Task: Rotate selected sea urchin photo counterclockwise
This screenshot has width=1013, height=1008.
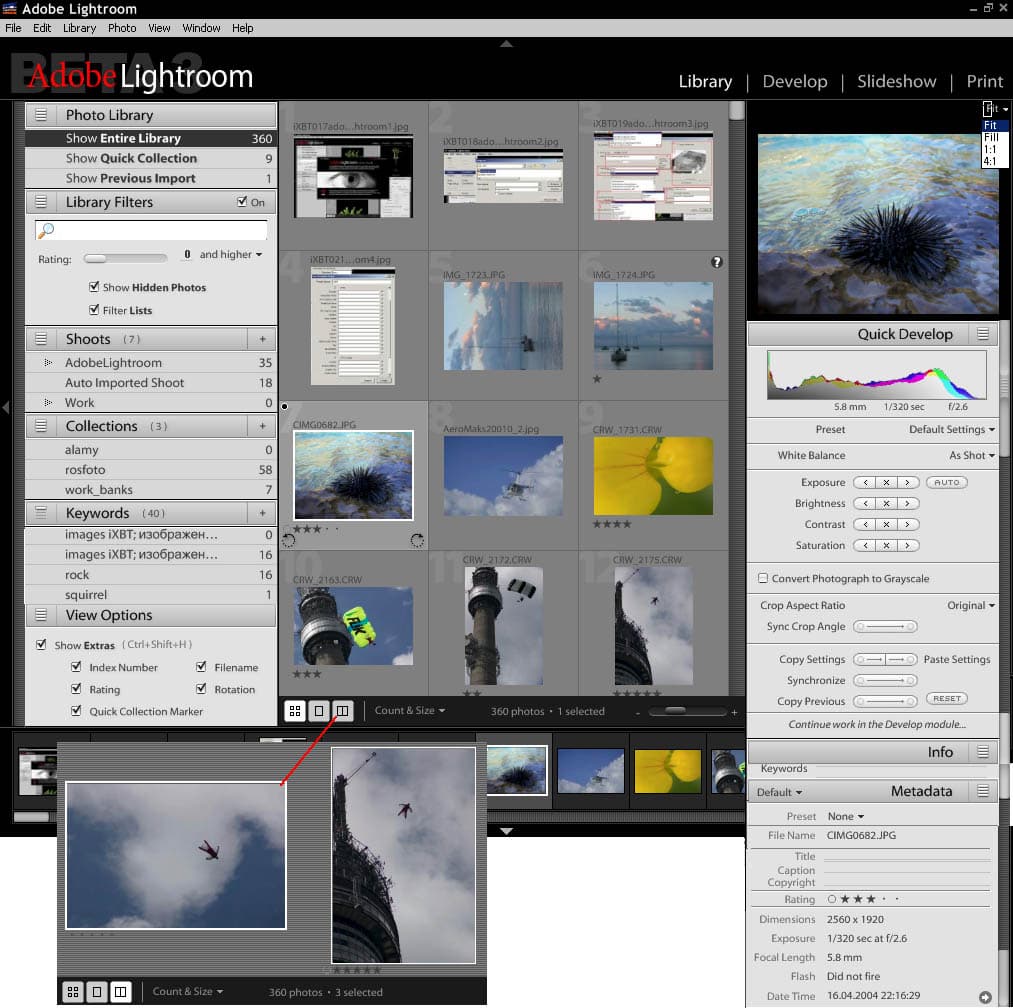Action: tap(289, 540)
